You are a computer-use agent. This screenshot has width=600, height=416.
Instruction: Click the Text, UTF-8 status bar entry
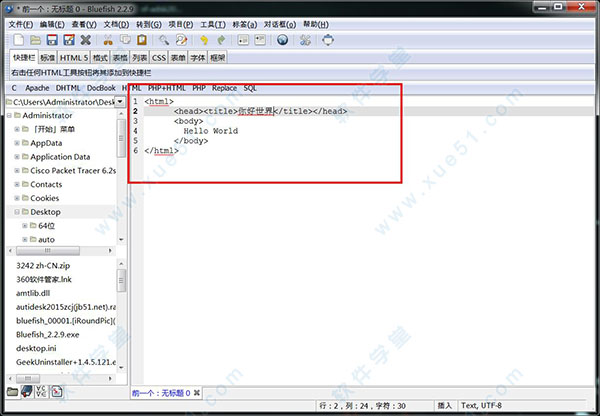(481, 405)
